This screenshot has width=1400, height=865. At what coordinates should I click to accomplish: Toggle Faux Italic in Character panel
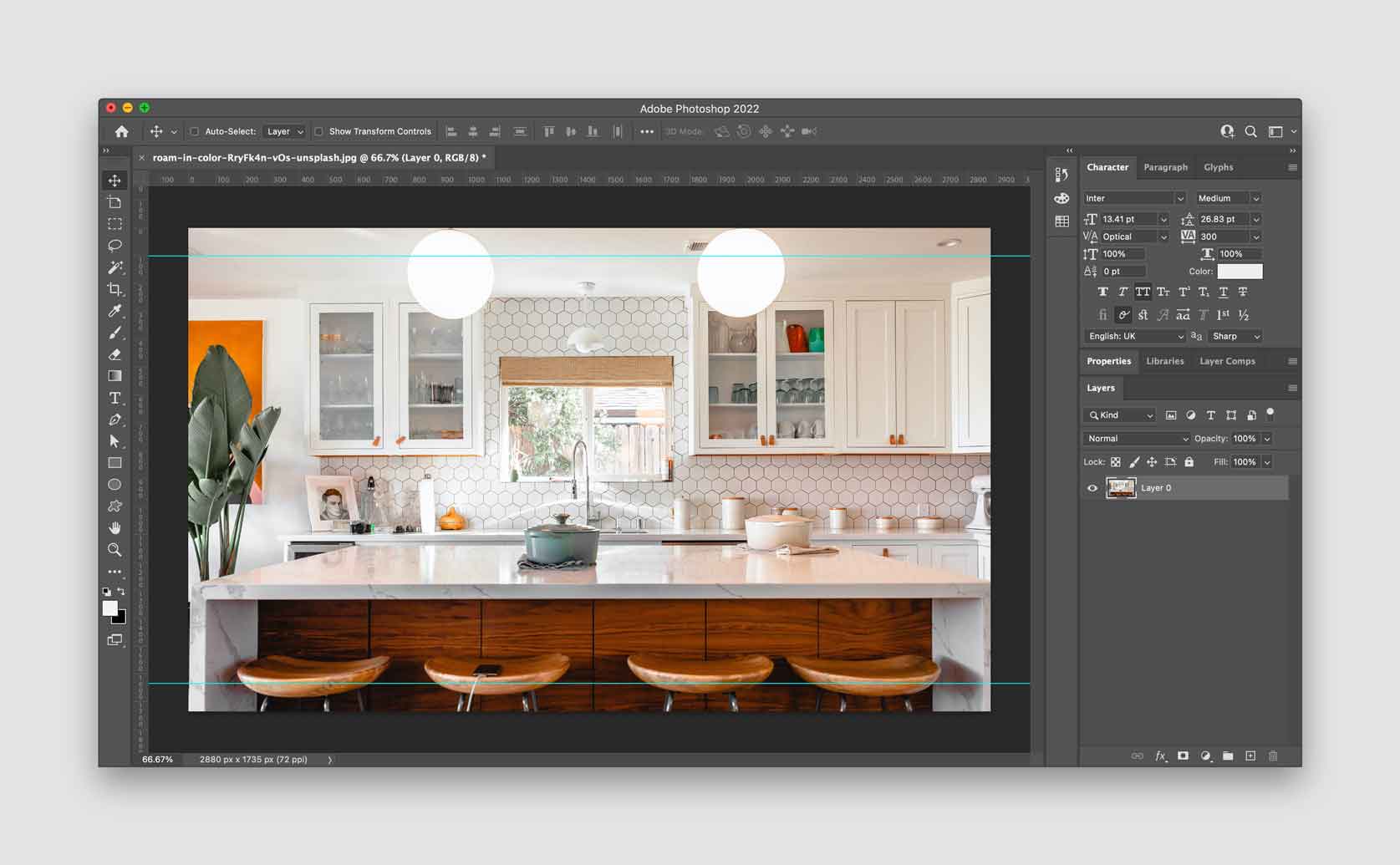pyautogui.click(x=1123, y=292)
